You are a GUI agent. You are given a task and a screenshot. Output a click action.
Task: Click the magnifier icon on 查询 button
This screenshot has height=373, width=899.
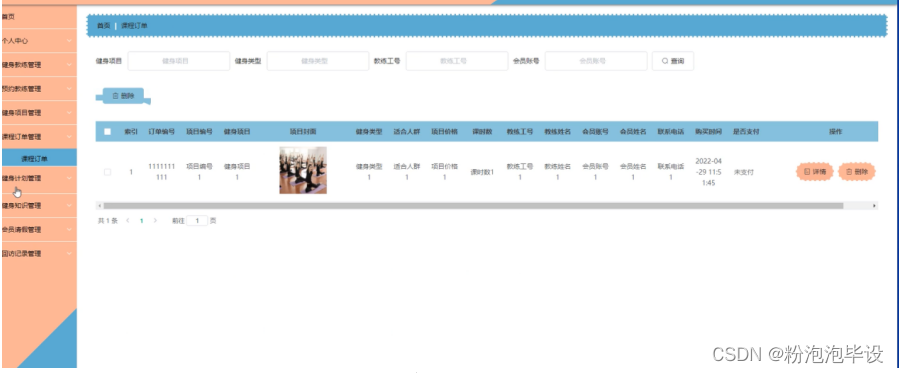665,61
